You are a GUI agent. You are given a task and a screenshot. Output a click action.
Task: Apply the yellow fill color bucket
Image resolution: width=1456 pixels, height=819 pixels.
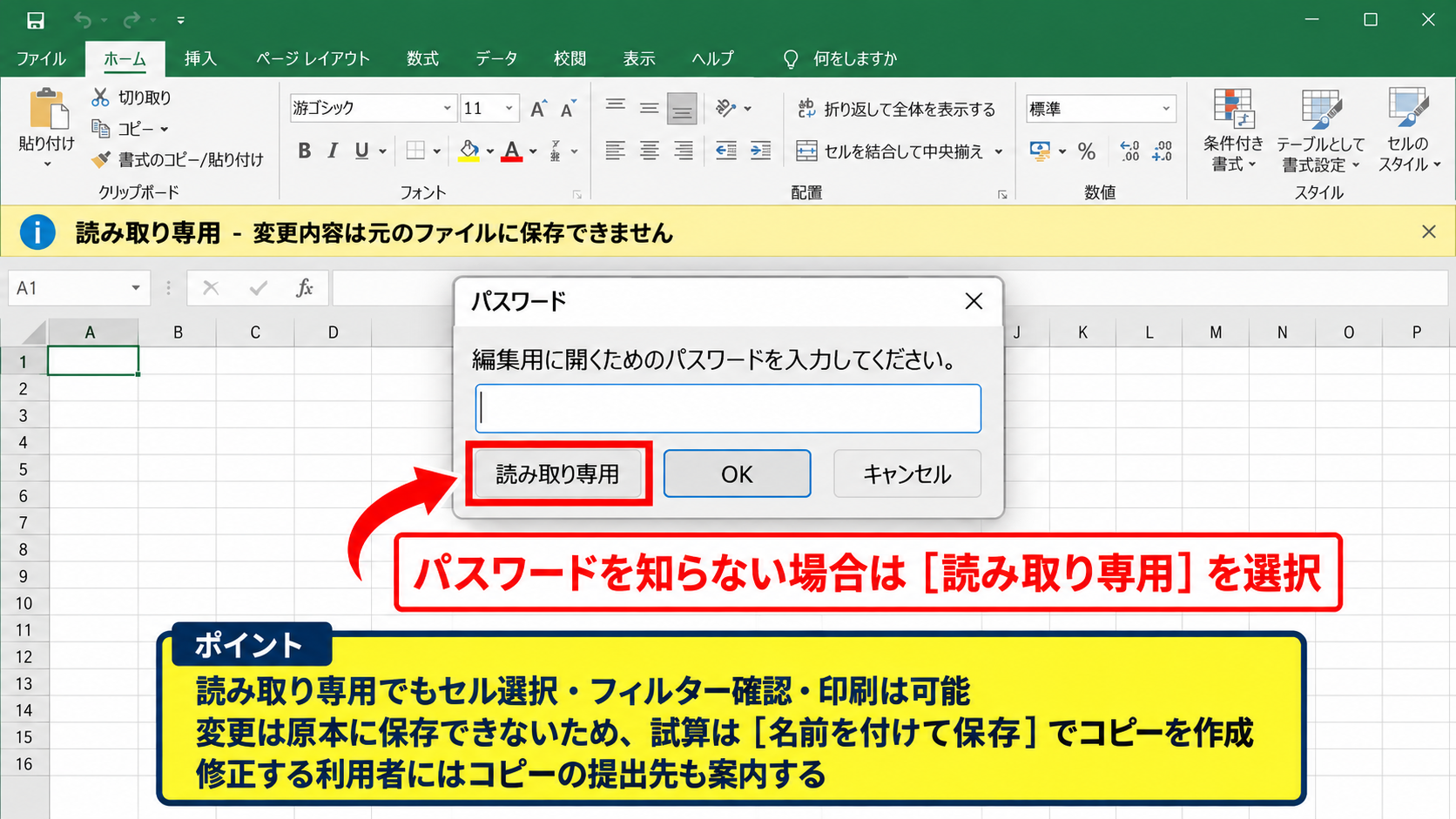pyautogui.click(x=469, y=151)
